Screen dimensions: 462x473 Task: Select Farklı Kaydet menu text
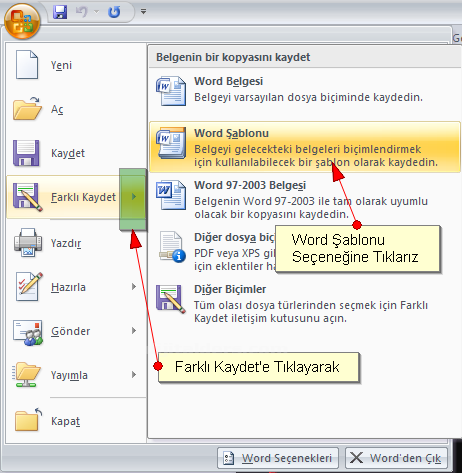pos(83,197)
